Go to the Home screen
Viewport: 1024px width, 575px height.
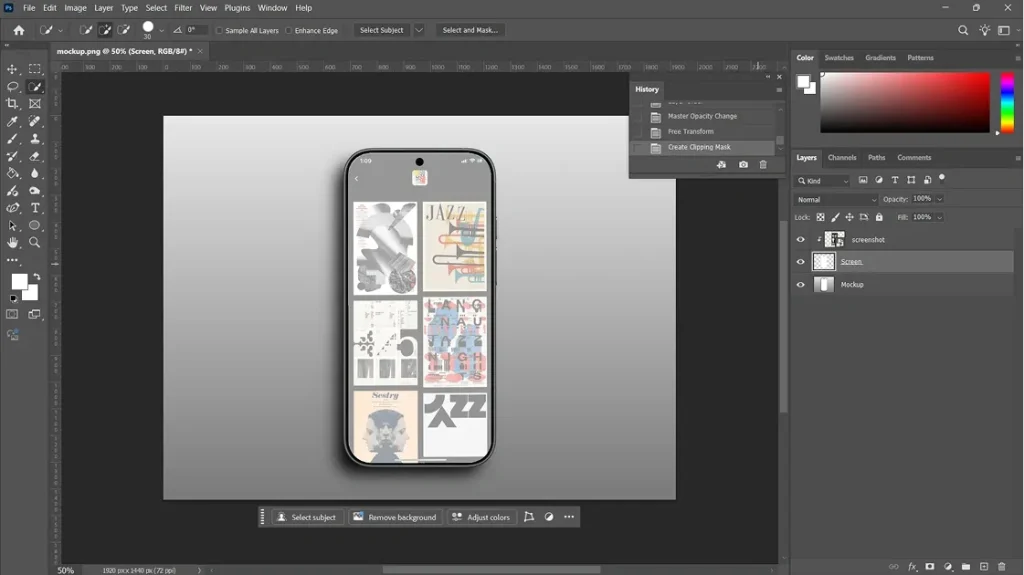[x=19, y=30]
